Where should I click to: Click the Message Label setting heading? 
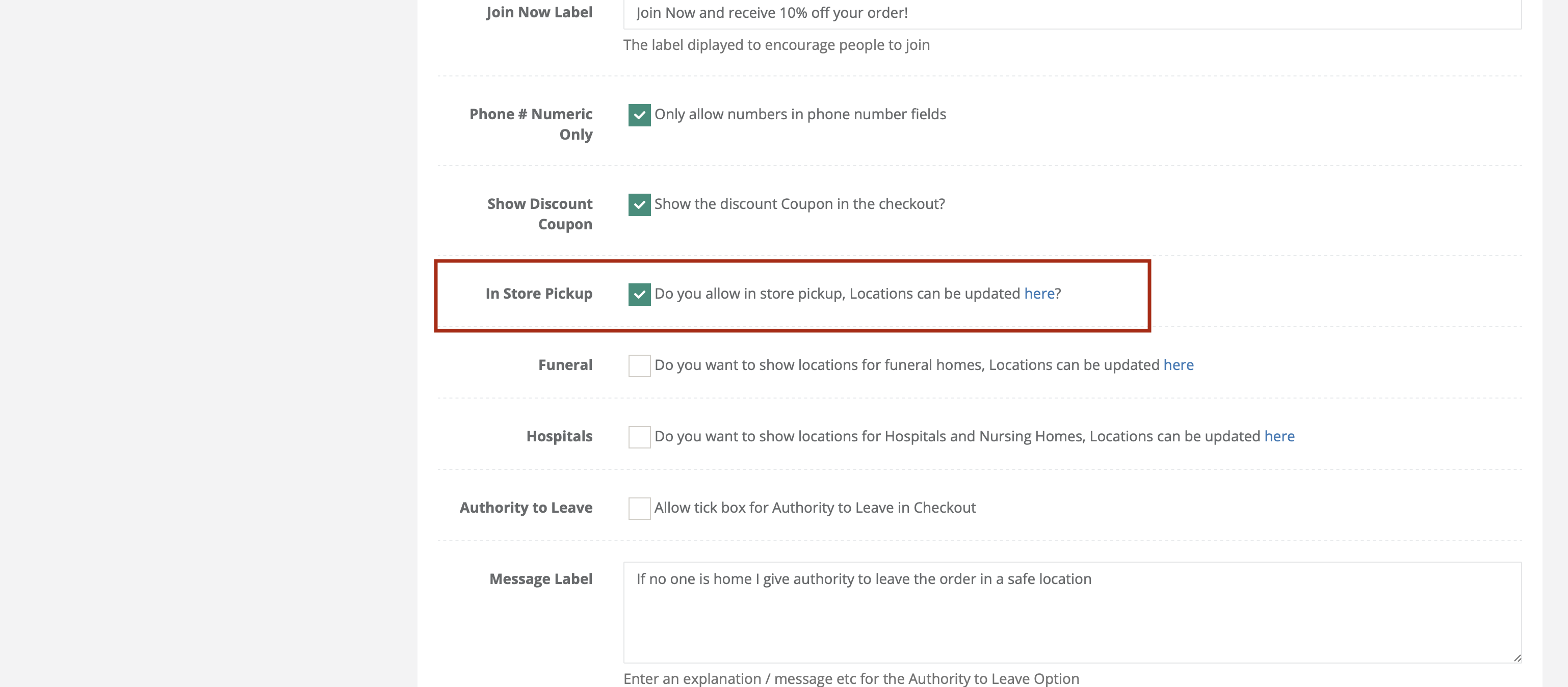(540, 578)
